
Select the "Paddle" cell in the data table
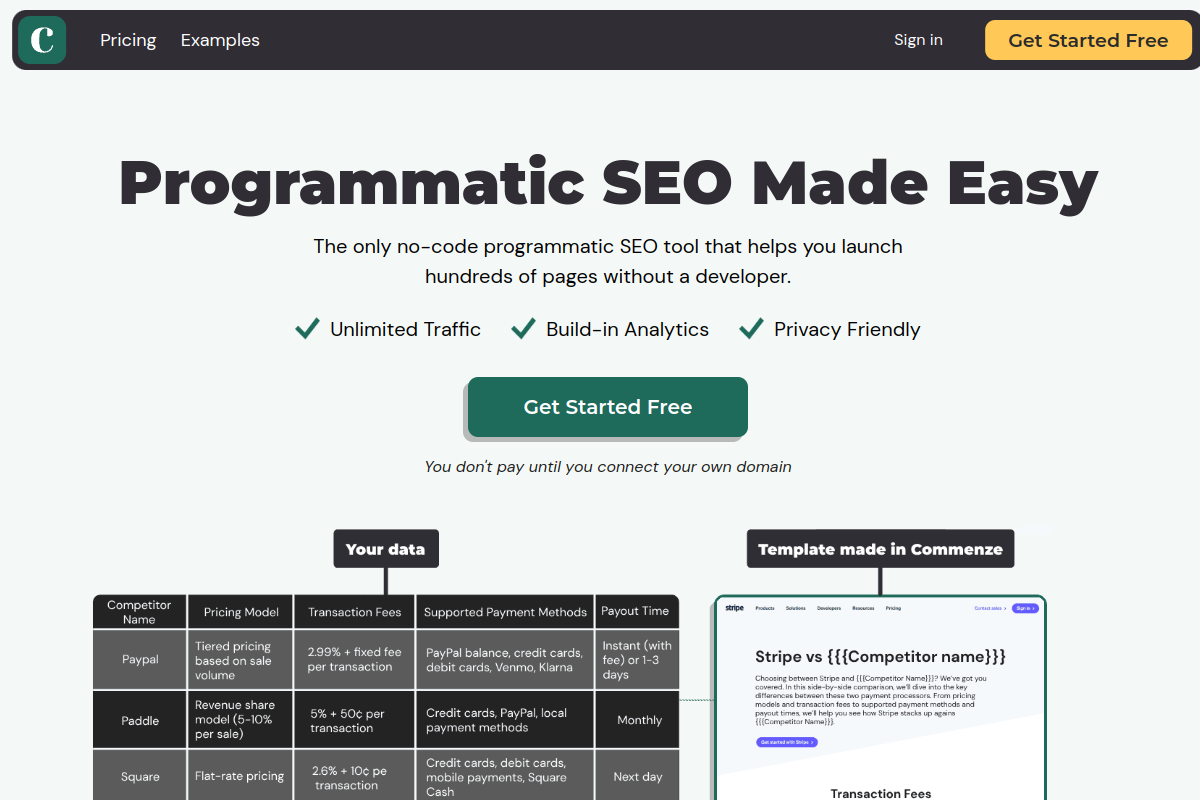[x=140, y=720]
